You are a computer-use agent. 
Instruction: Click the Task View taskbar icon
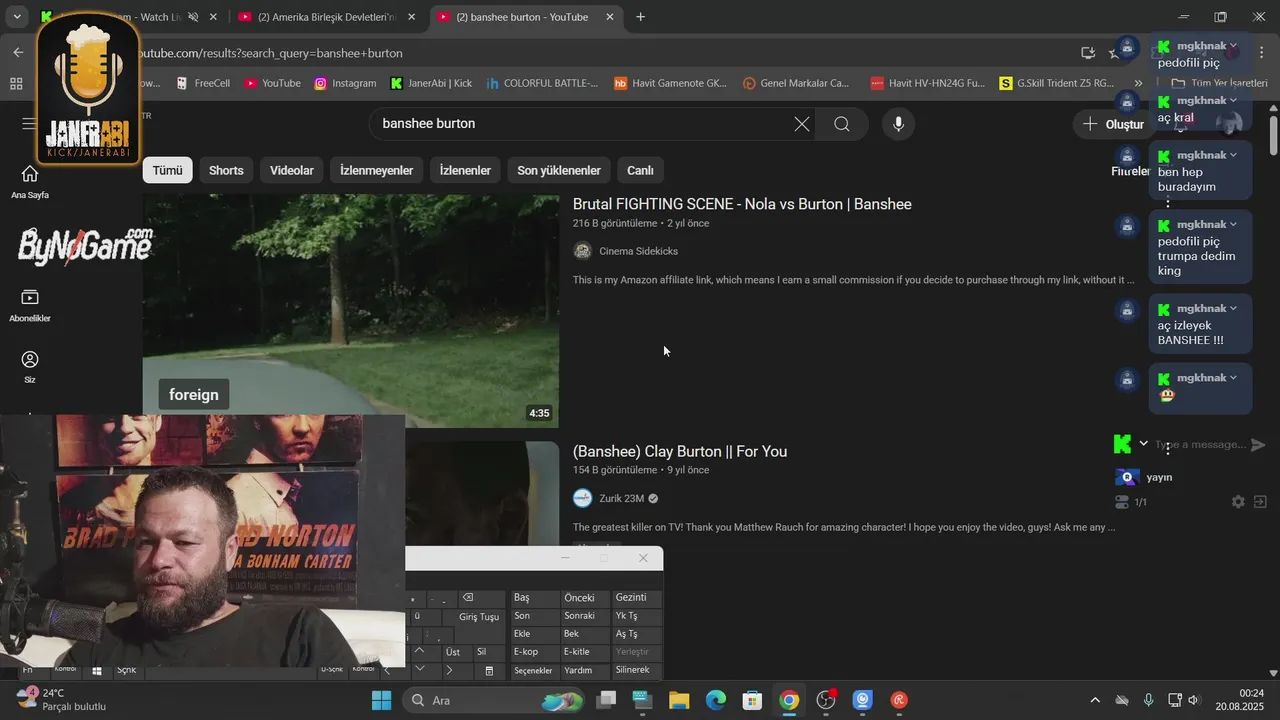[x=606, y=700]
